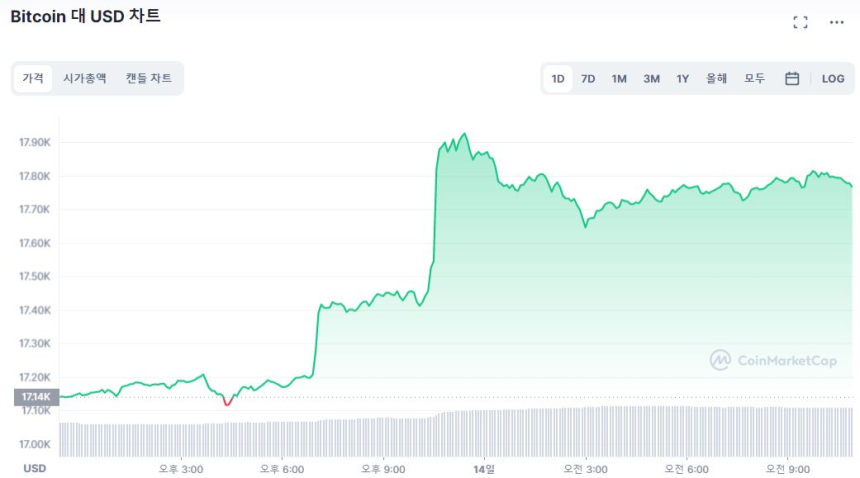The height and width of the screenshot is (478, 860).
Task: Select the 1D time range
Action: (x=558, y=79)
